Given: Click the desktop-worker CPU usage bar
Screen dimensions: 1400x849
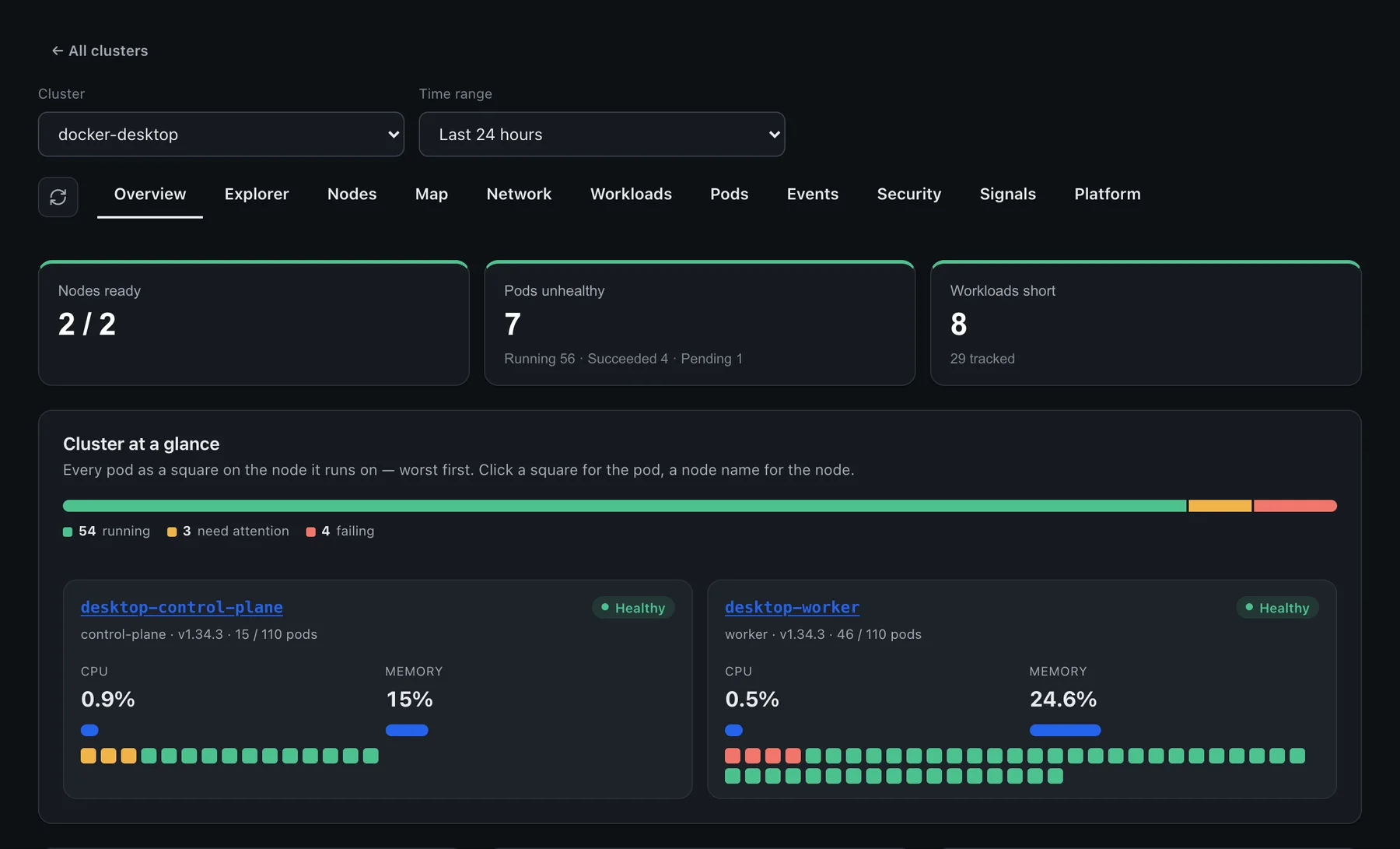Looking at the screenshot, I should (733, 730).
